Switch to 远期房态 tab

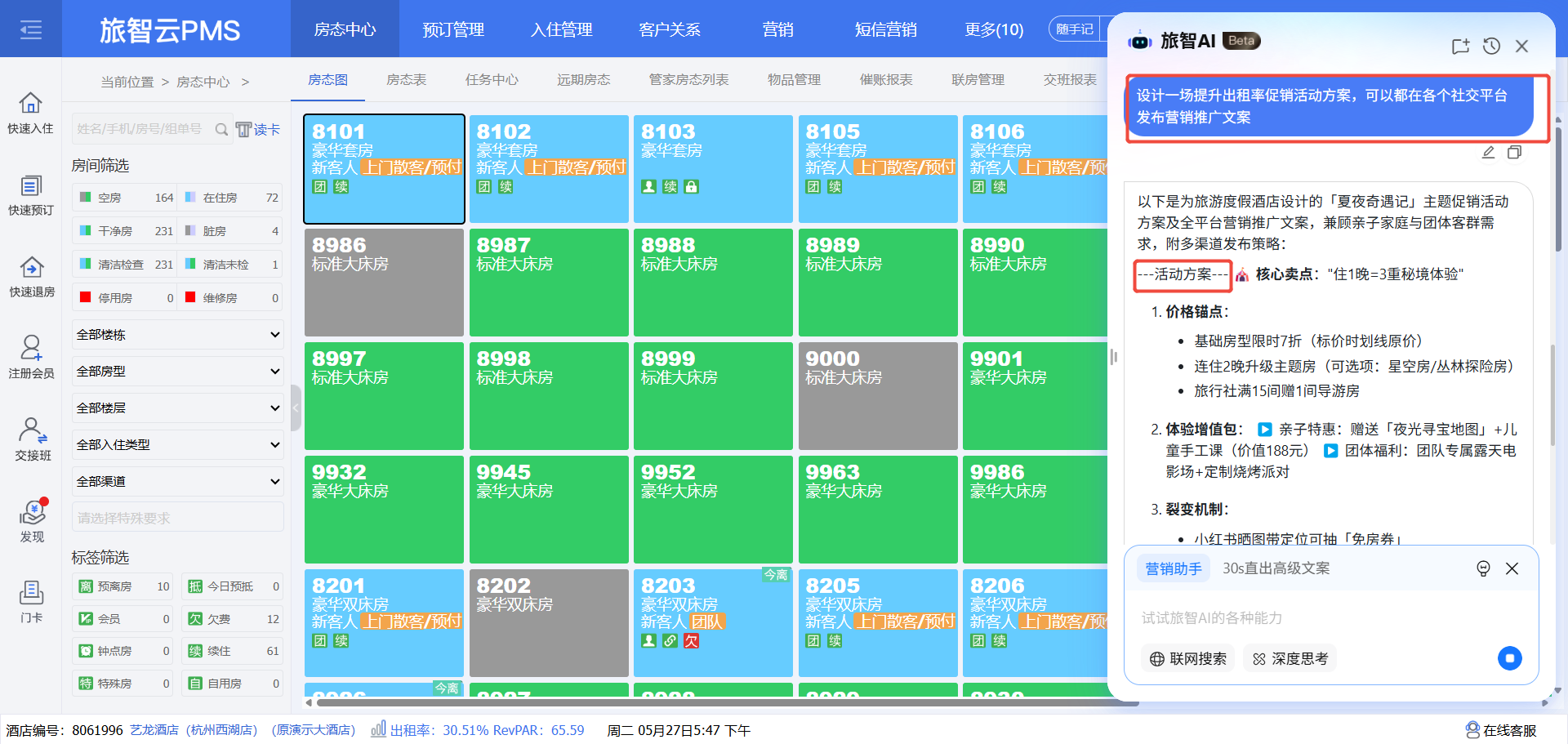[584, 80]
